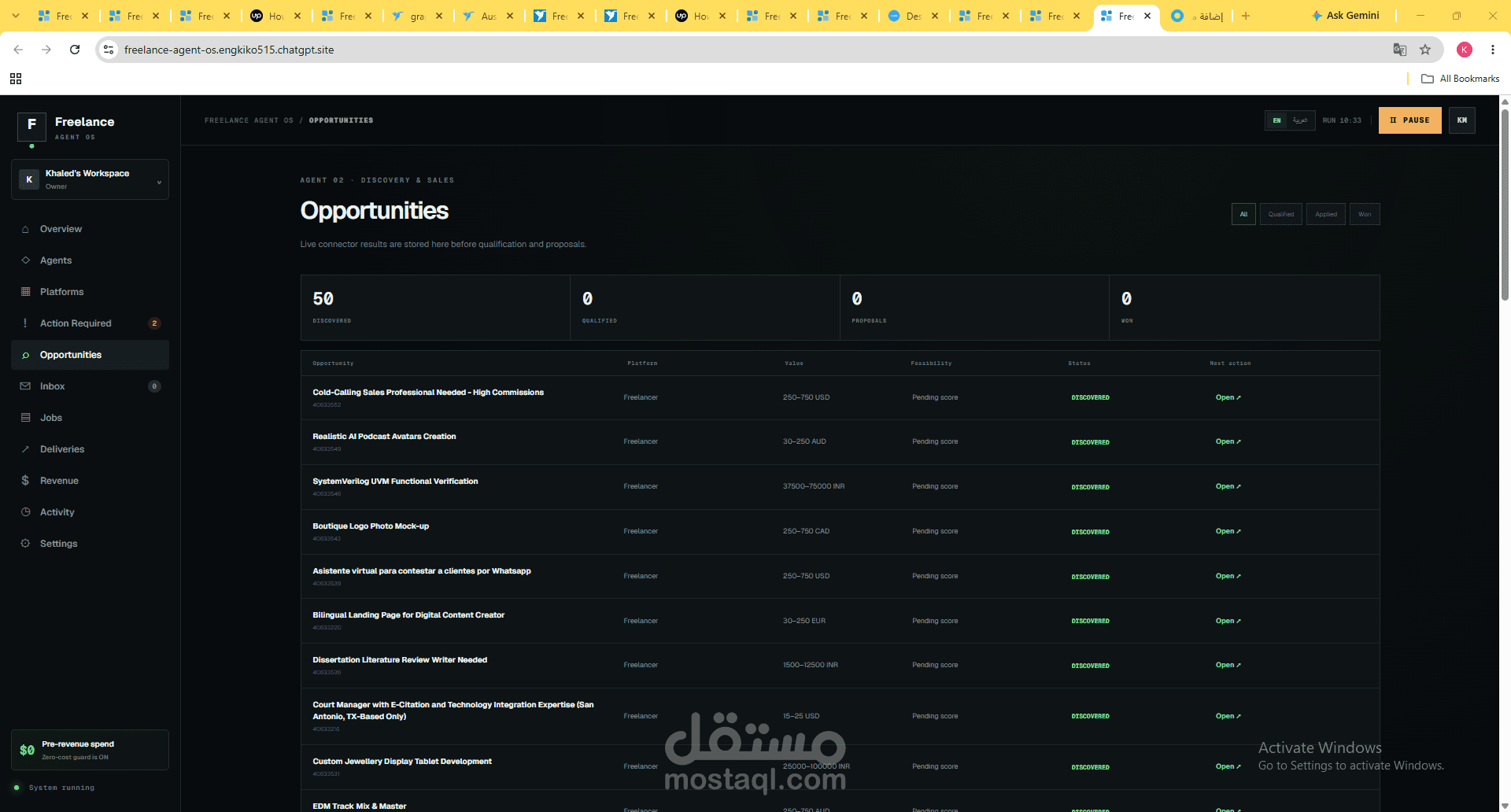Click the browser reload page icon

[75, 50]
